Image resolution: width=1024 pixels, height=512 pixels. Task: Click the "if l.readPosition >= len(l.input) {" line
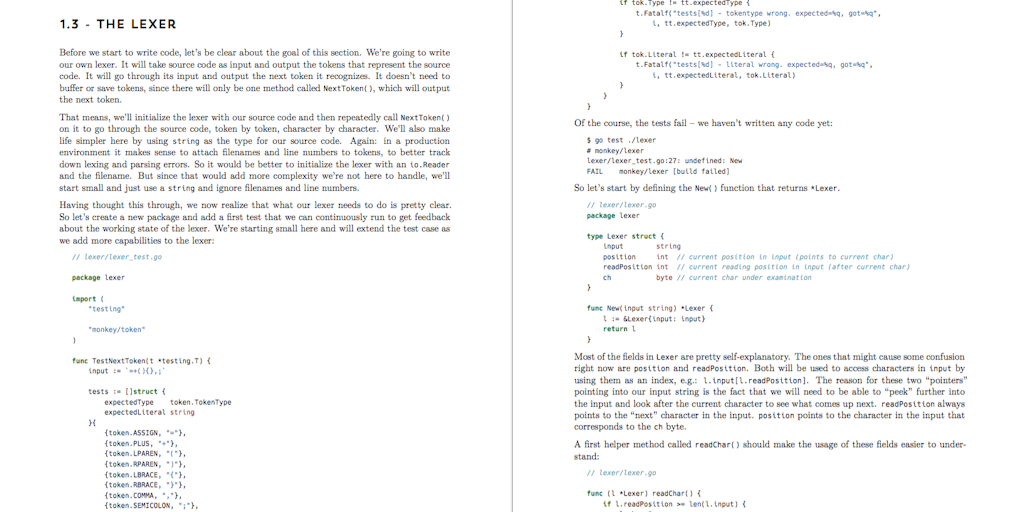[674, 504]
